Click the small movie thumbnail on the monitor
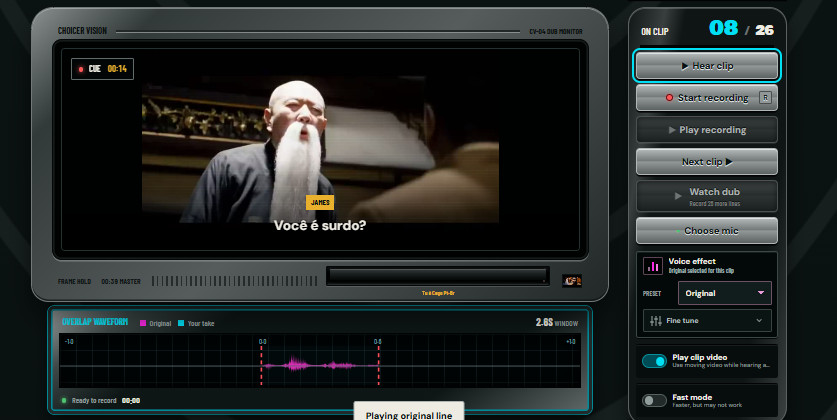Screen dimensions: 837x420 point(572,281)
